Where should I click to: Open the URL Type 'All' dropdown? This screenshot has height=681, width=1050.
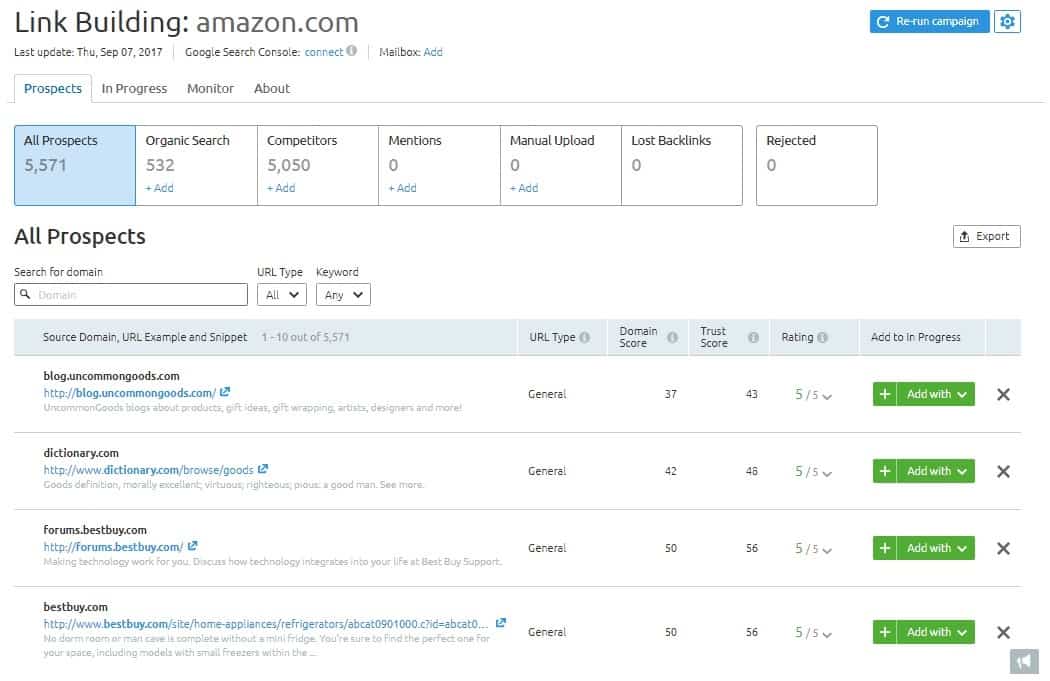click(281, 294)
